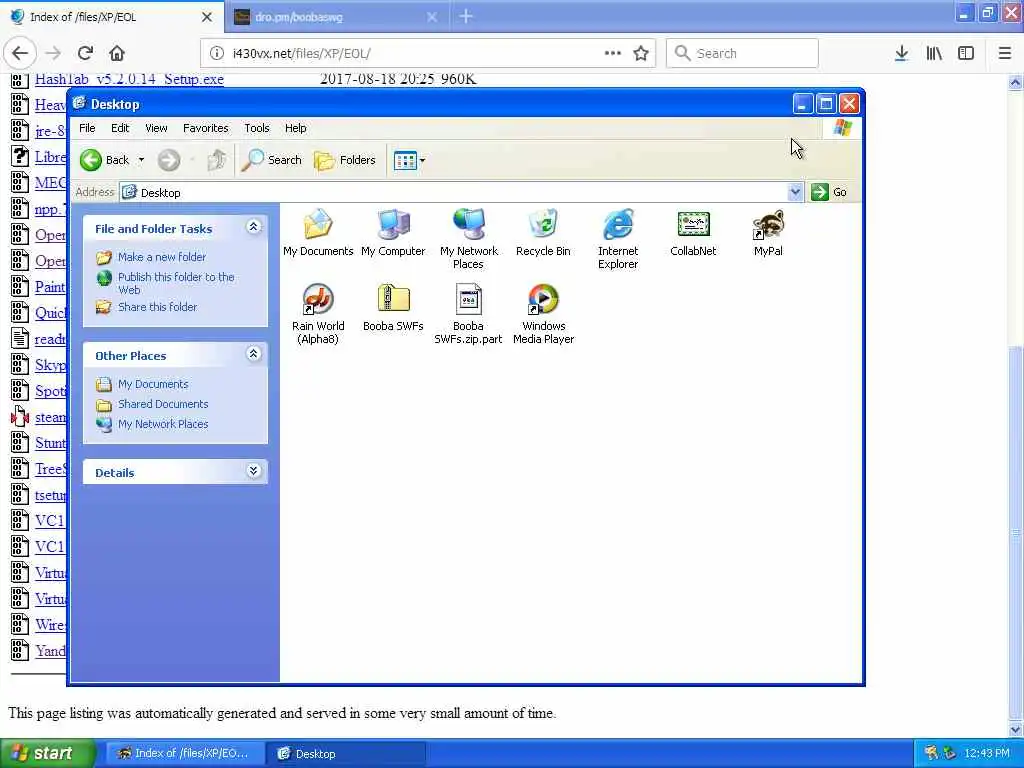Viewport: 1024px width, 768px height.
Task: Open the File menu in Desktop window
Action: pyautogui.click(x=87, y=128)
